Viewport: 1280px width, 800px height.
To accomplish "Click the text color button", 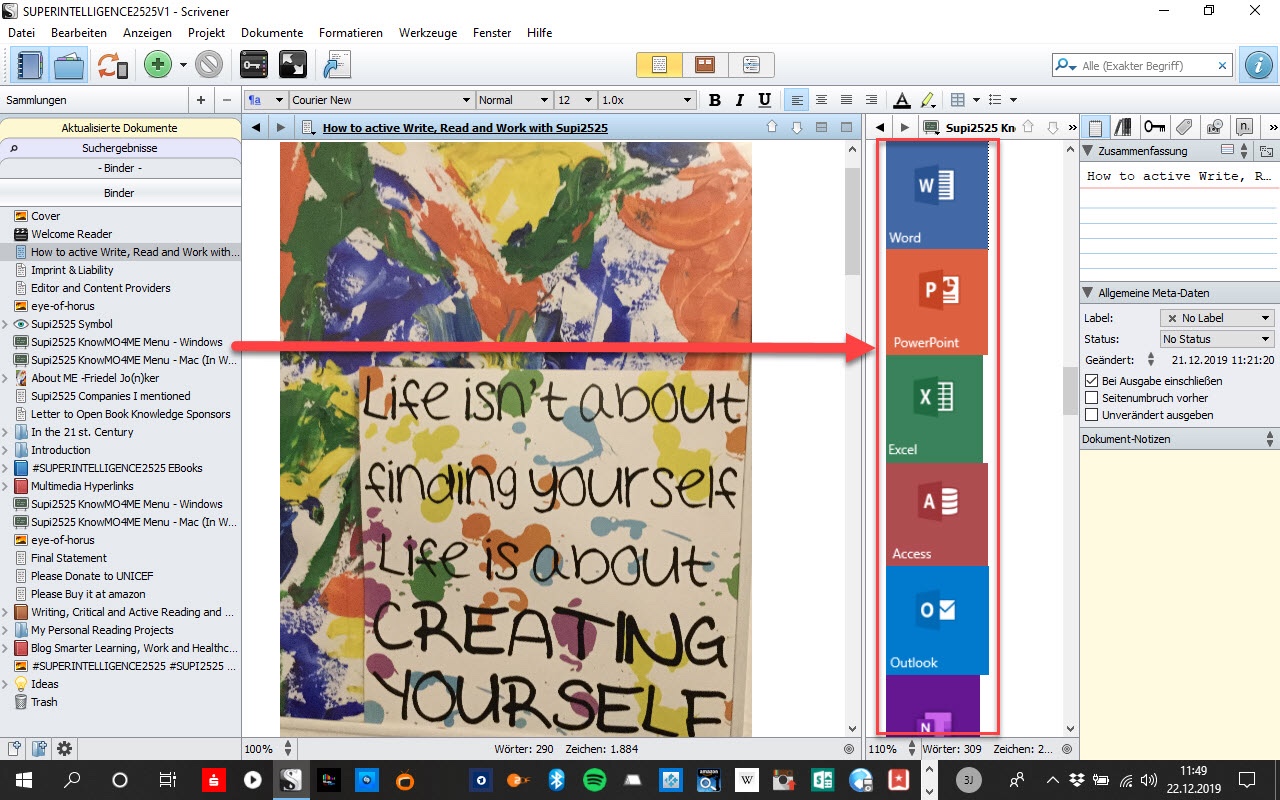I will (x=901, y=100).
